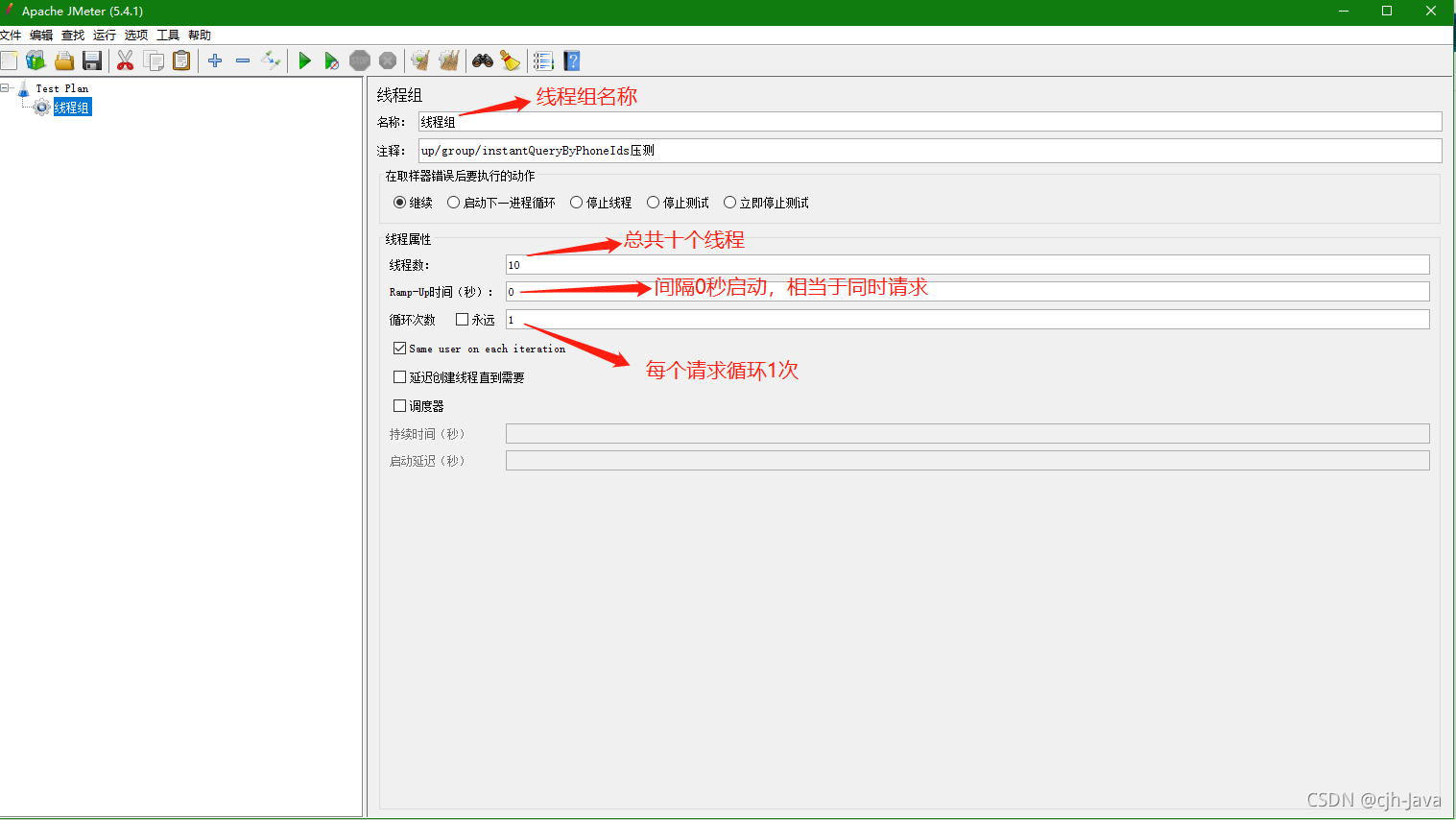
Task: Click the 循环次数 loop count field
Action: [x=967, y=320]
